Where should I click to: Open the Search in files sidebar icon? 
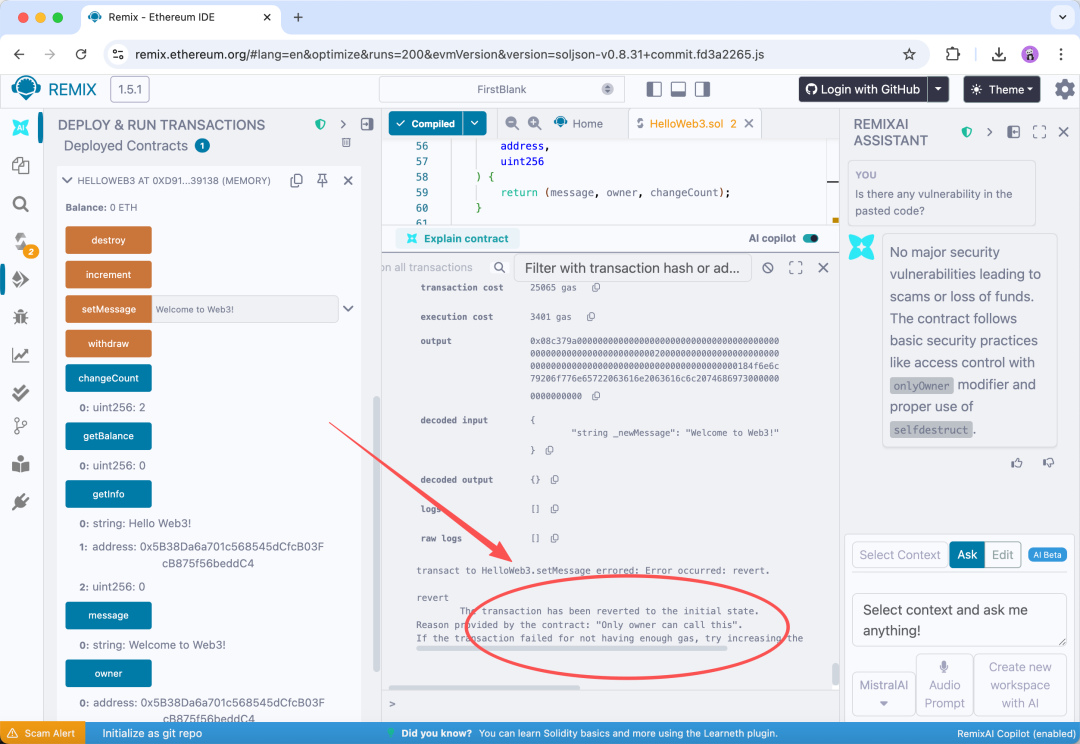21,204
